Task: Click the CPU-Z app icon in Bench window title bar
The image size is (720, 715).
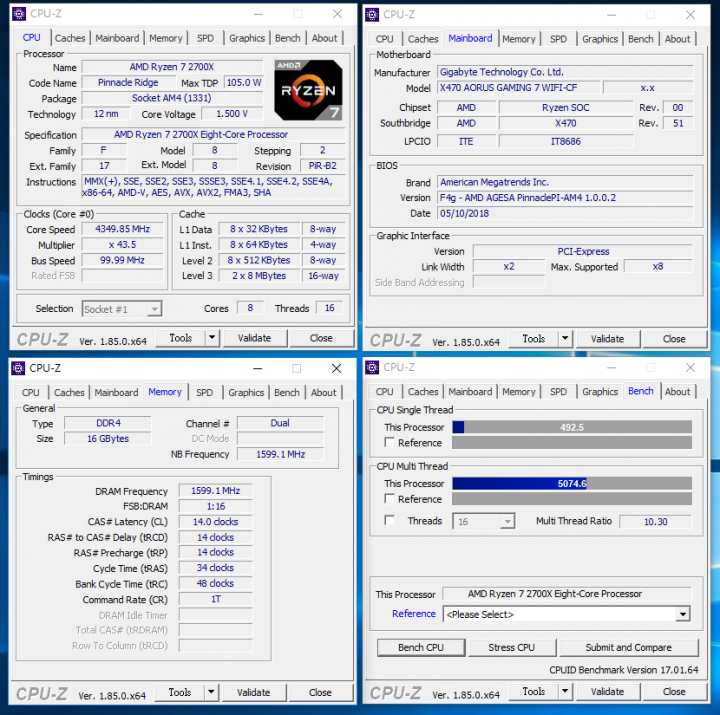Action: 372,367
